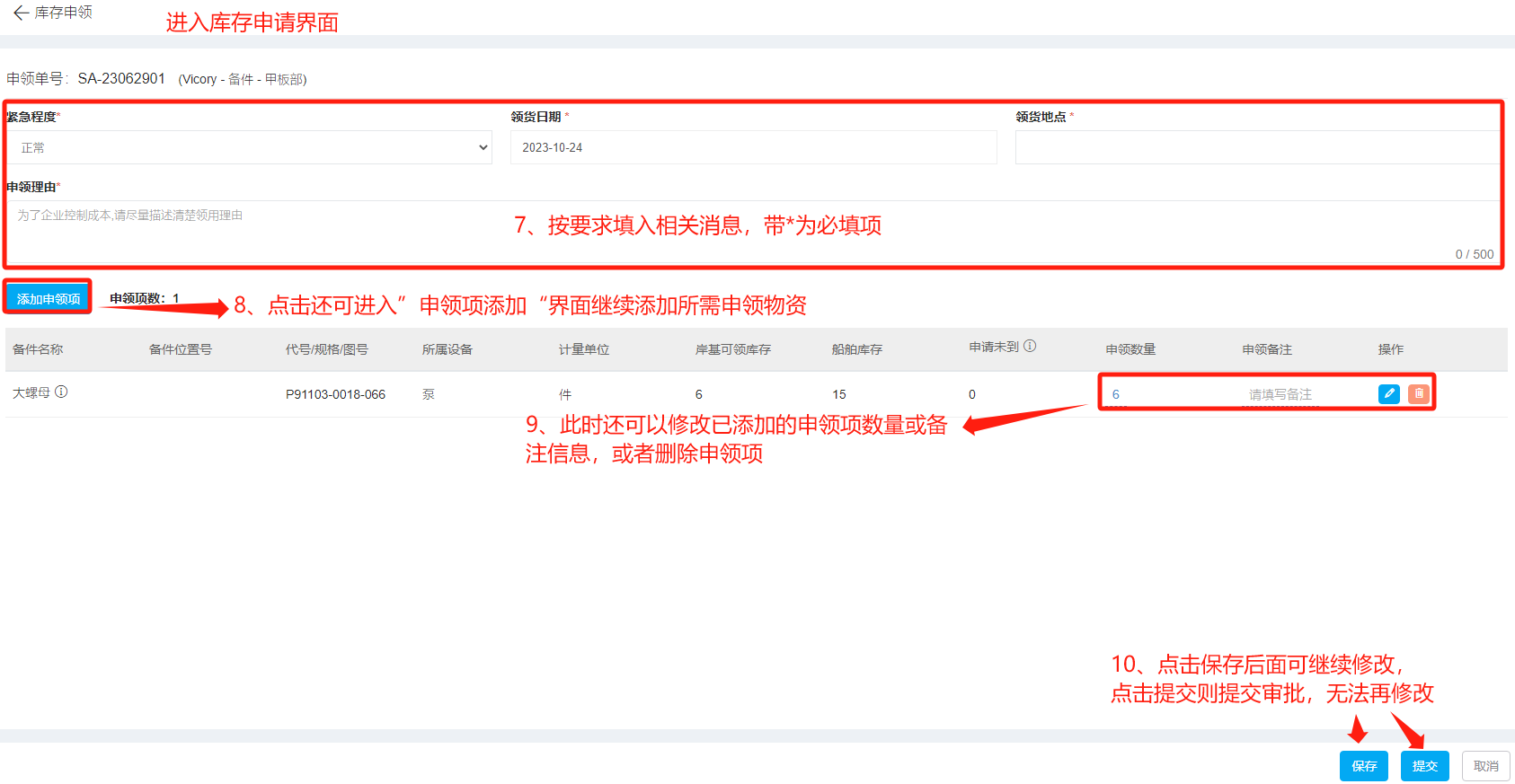Image resolution: width=1515 pixels, height=784 pixels.
Task: Click the 申领备注 column header
Action: 1267,349
